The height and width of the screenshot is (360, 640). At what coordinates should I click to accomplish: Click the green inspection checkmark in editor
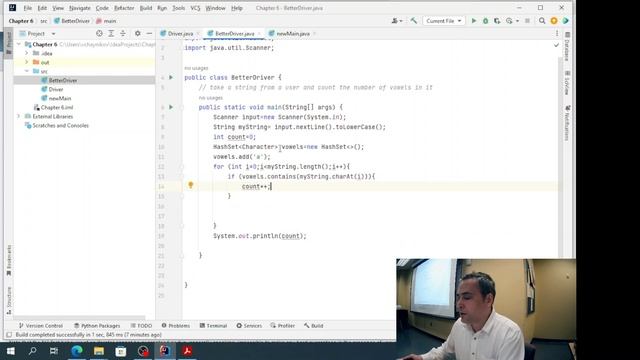[x=556, y=45]
